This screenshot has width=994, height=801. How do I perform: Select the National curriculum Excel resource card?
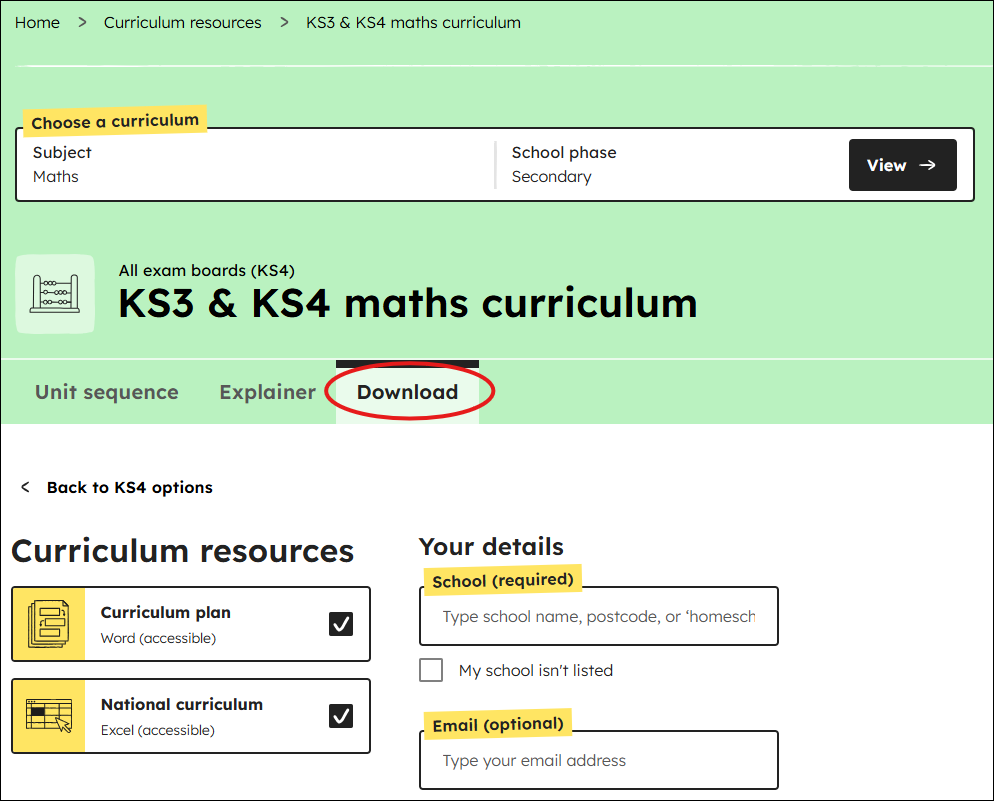point(190,715)
